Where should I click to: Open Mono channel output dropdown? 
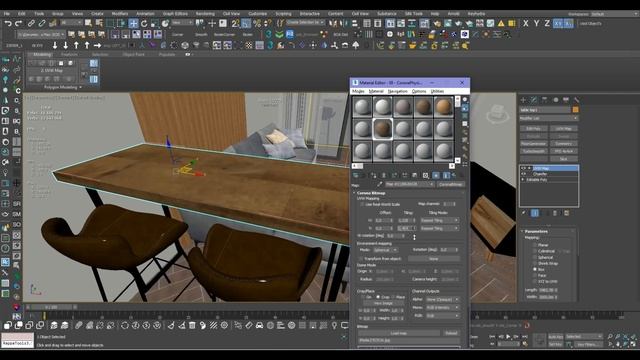(x=442, y=307)
